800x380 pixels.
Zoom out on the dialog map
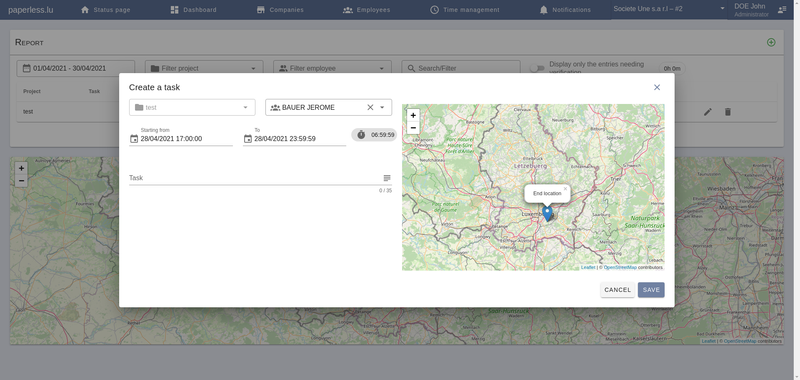pyautogui.click(x=413, y=128)
